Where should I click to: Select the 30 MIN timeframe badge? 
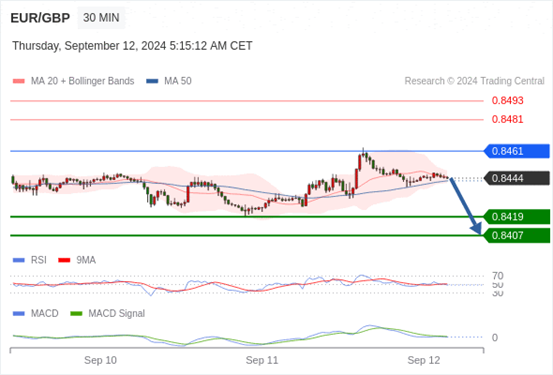101,18
